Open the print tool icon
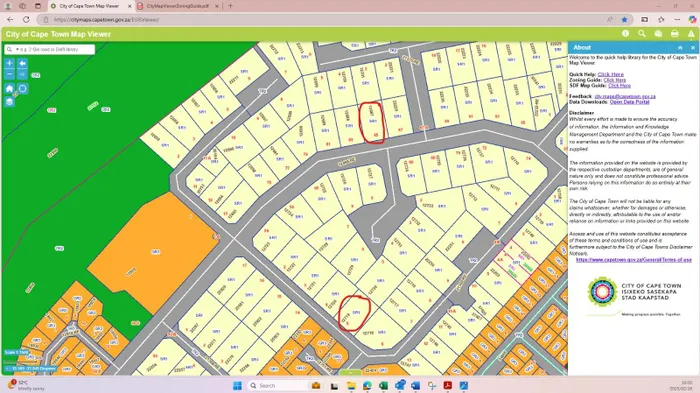This screenshot has height=393, width=700. click(x=675, y=33)
